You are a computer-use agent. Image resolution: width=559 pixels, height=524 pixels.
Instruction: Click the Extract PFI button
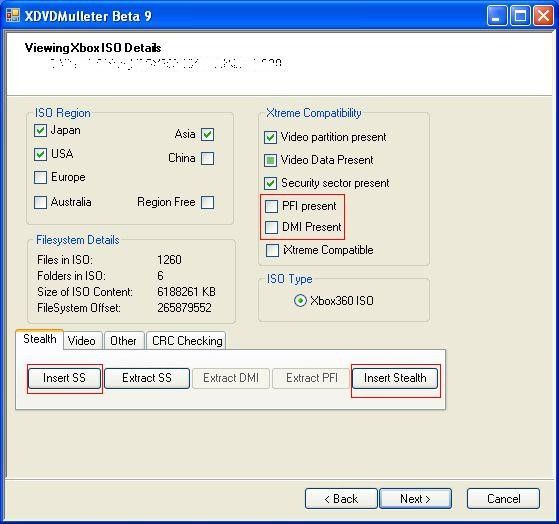tap(312, 378)
